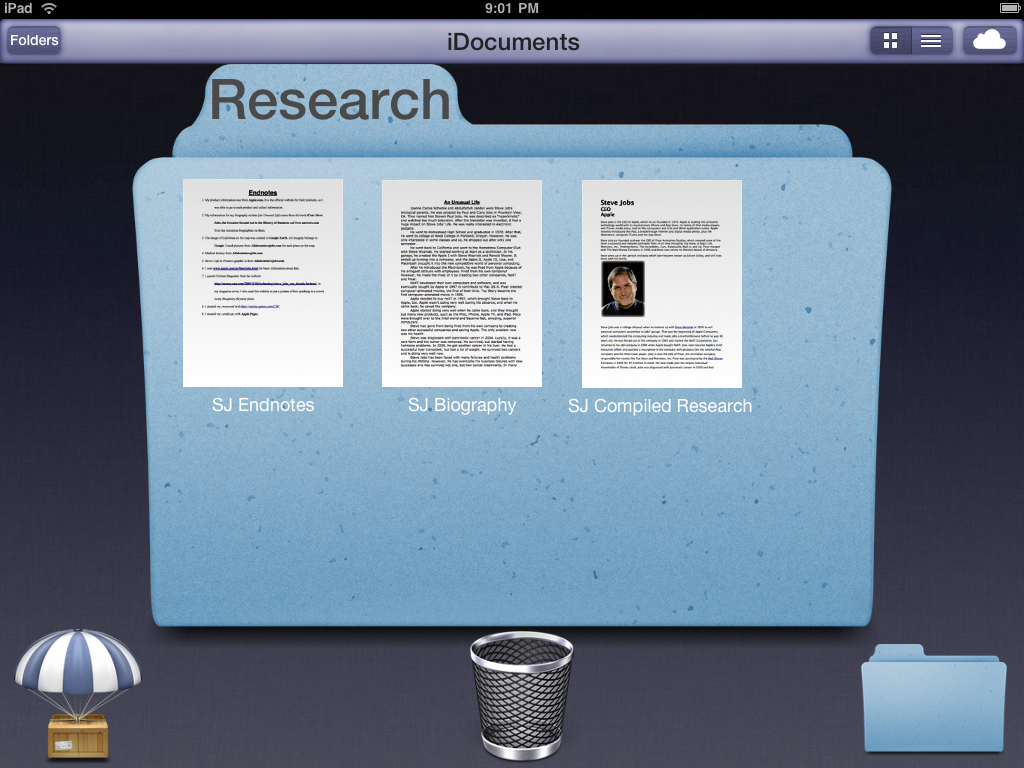The width and height of the screenshot is (1024, 768).
Task: Open the SJ Biography document thumbnail
Action: pyautogui.click(x=462, y=283)
